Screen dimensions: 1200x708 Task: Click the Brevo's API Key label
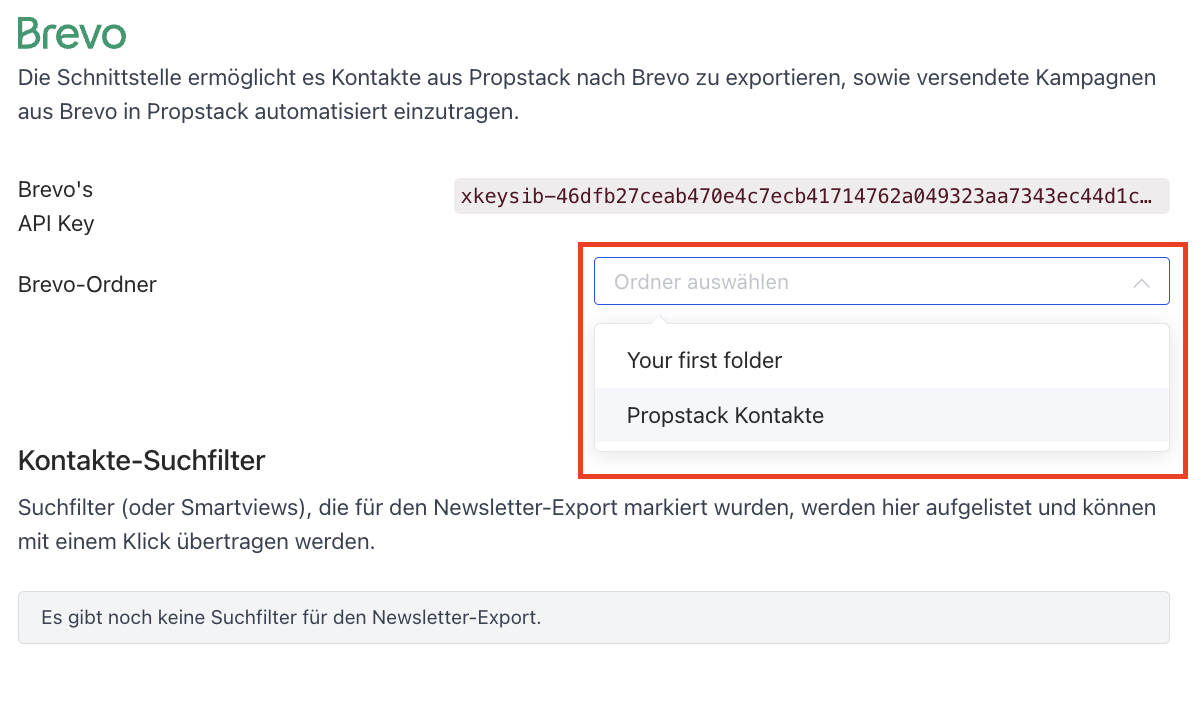coord(56,206)
